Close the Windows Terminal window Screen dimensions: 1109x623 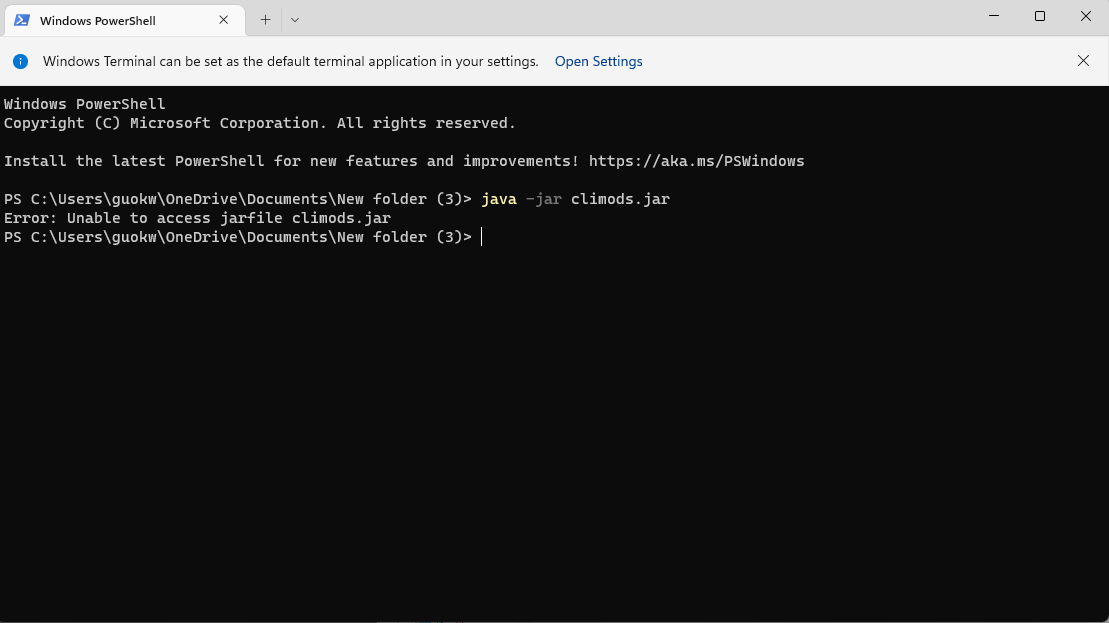point(1086,16)
